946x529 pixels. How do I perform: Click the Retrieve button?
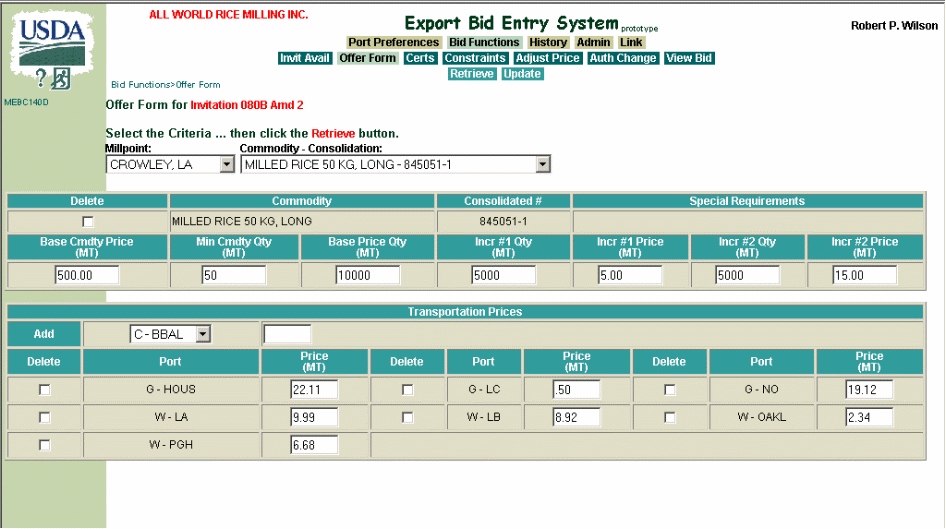coord(472,74)
